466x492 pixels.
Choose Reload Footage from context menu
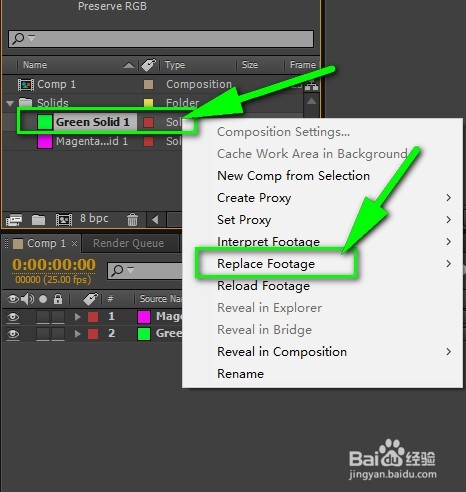pos(263,286)
